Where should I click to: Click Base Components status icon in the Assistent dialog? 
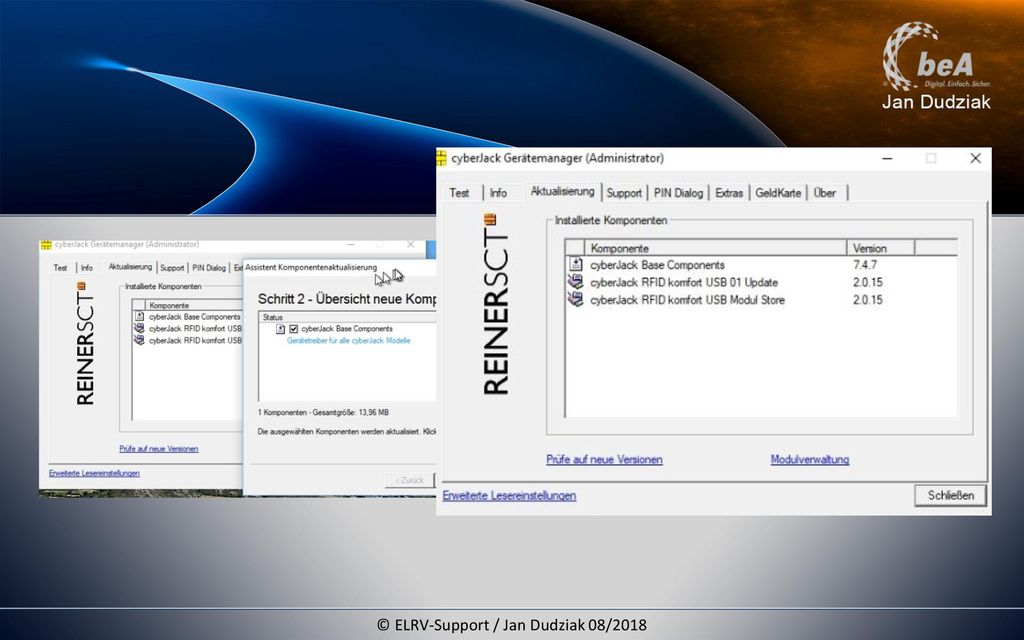click(281, 329)
